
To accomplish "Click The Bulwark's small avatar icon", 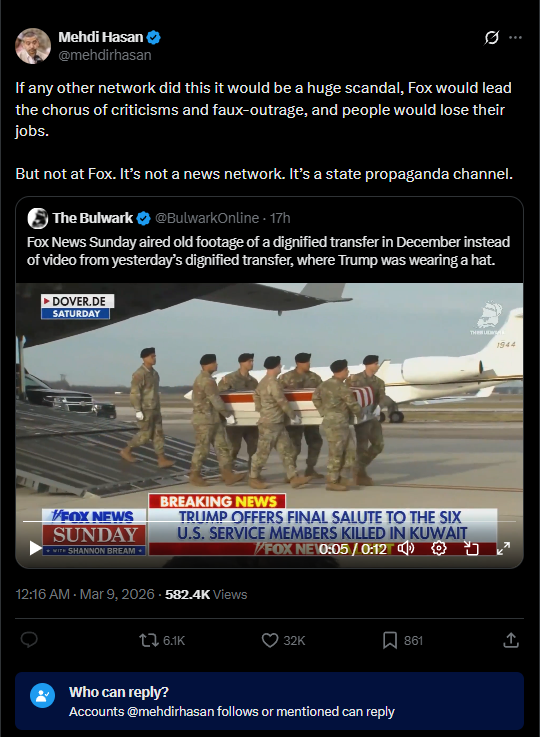I will pyautogui.click(x=38, y=218).
